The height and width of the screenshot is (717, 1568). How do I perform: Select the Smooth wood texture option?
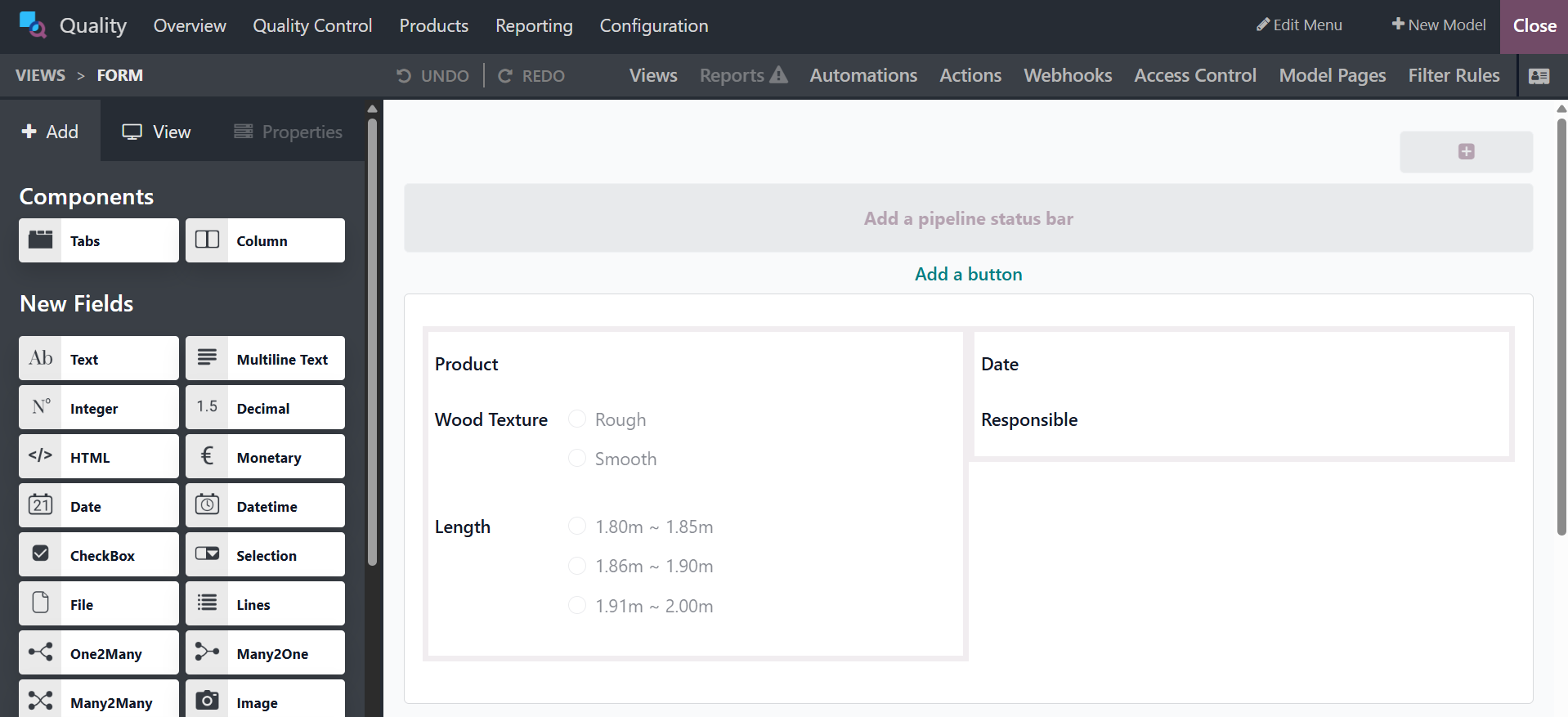point(577,459)
